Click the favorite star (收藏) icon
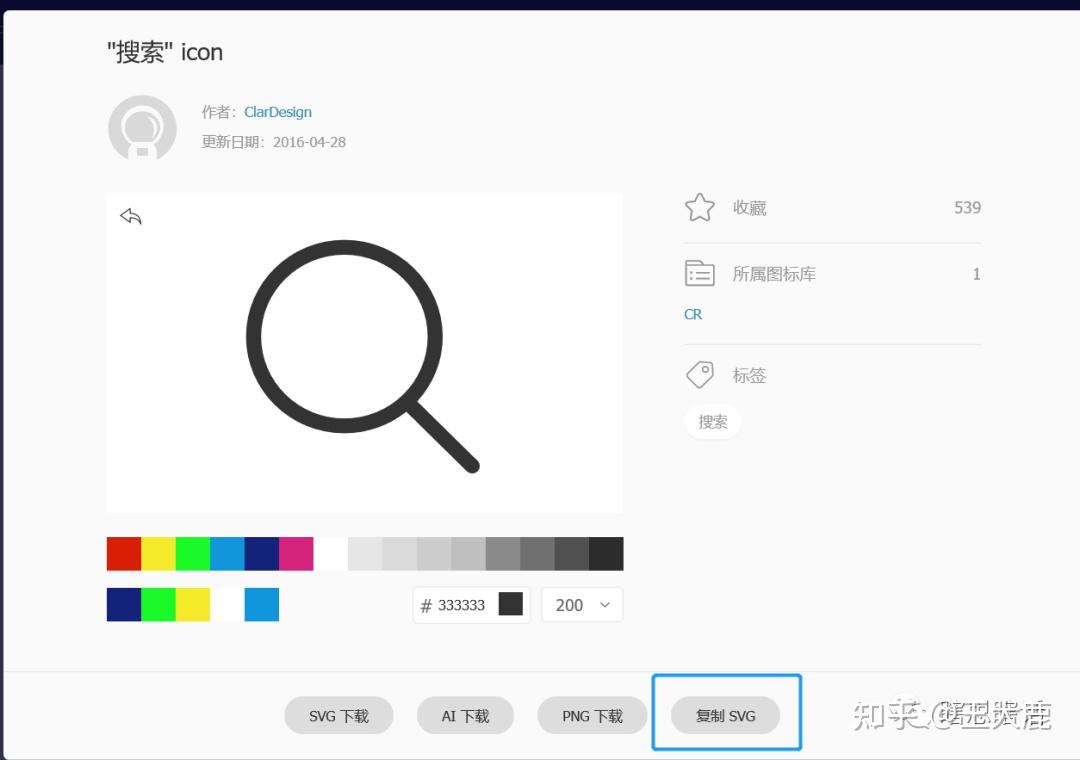This screenshot has width=1080, height=760. (699, 207)
